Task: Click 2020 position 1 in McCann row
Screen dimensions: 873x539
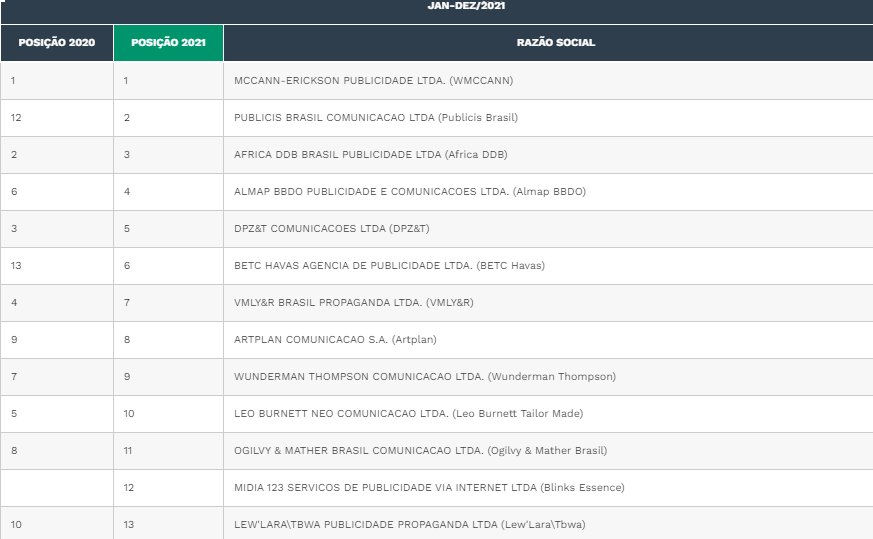Action: click(x=57, y=81)
